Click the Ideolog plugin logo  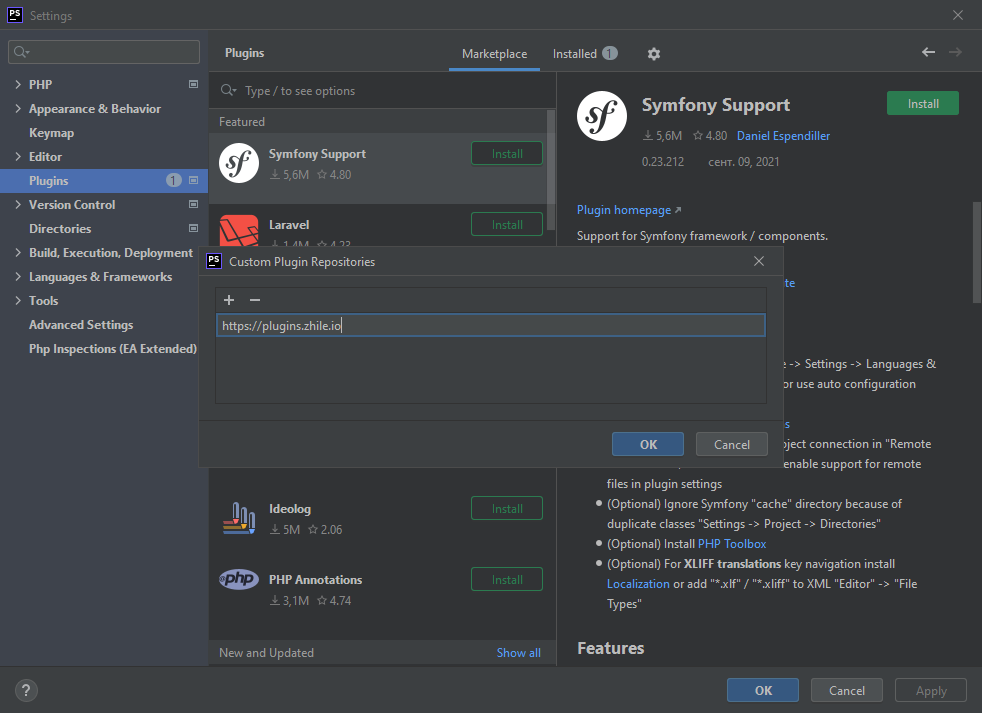(239, 518)
